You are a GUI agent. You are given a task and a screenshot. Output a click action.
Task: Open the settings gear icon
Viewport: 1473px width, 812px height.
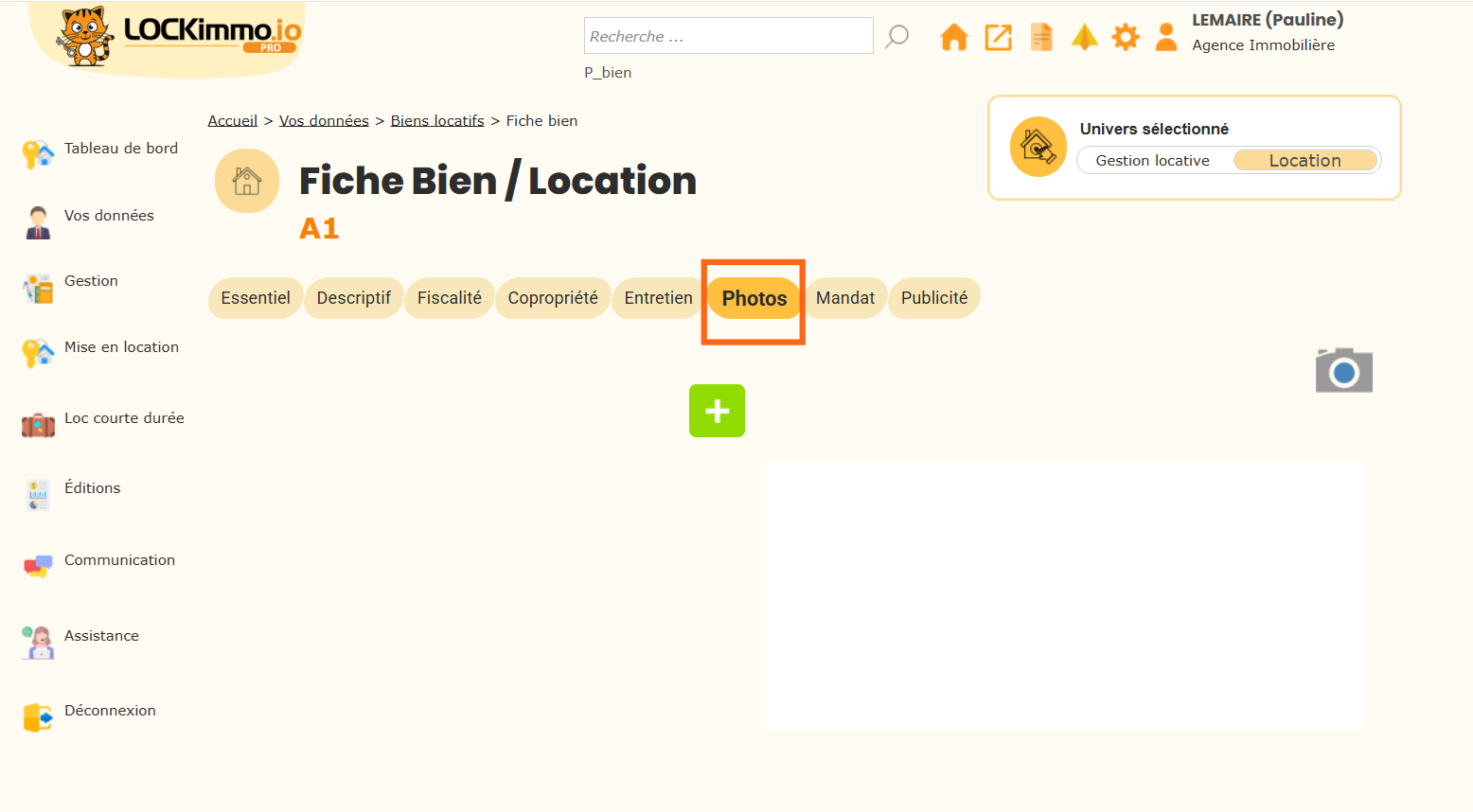[1125, 38]
